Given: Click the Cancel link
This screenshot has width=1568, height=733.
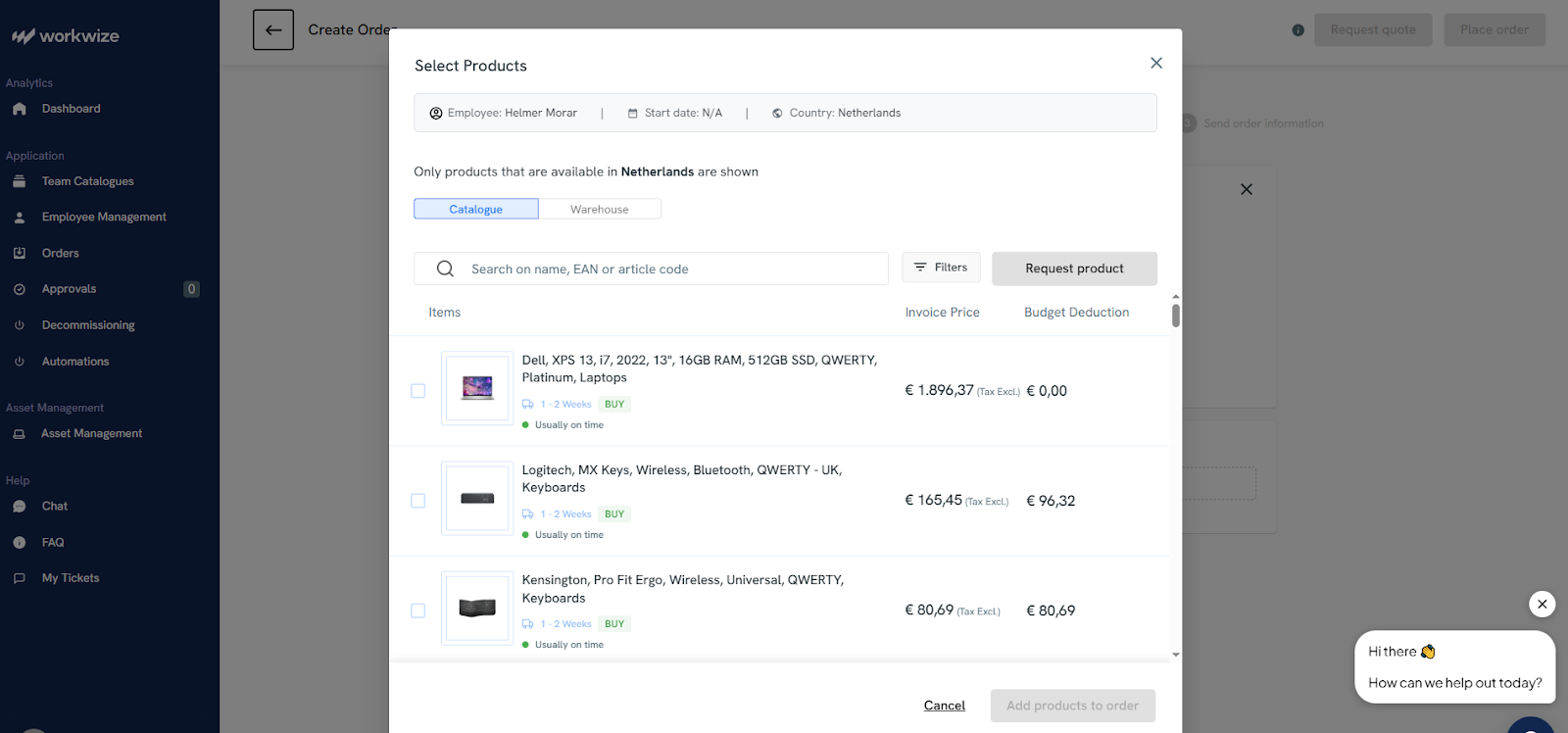Looking at the screenshot, I should (944, 706).
